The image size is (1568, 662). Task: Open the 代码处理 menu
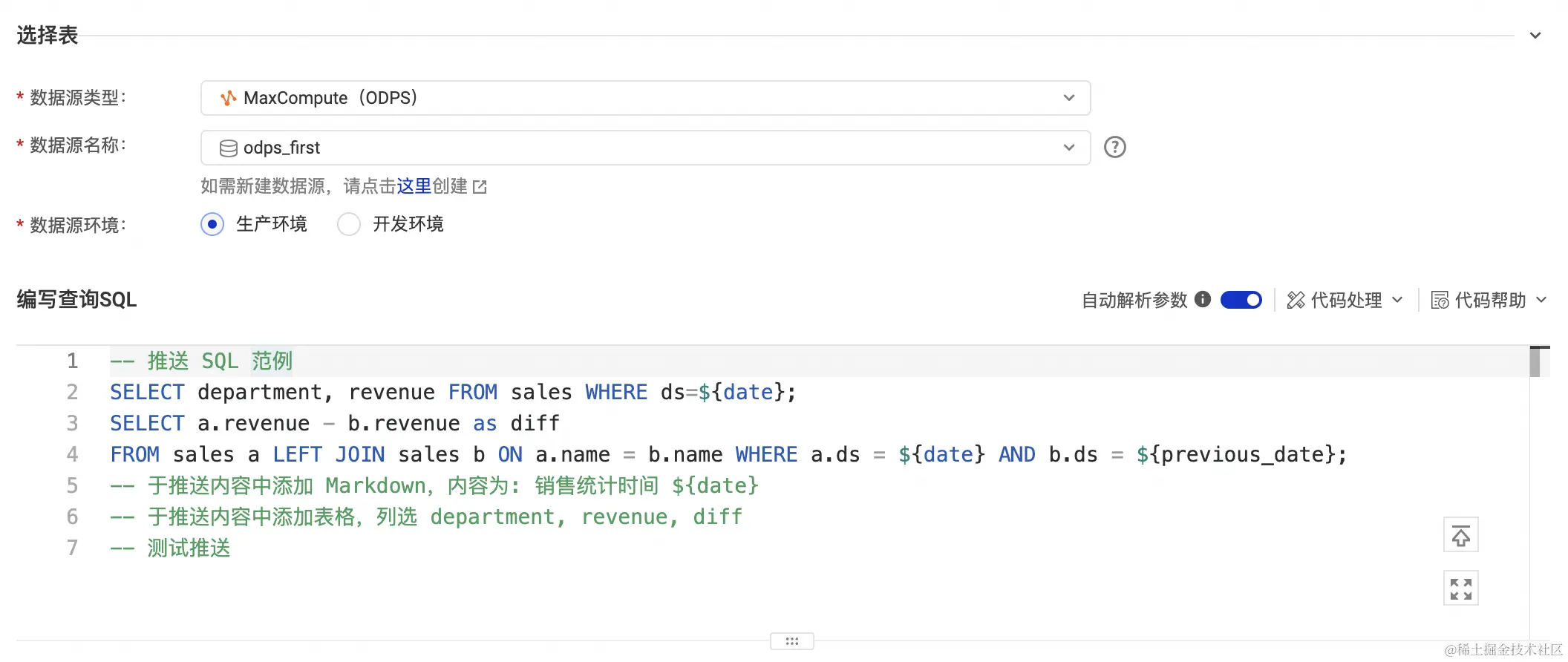[1346, 300]
